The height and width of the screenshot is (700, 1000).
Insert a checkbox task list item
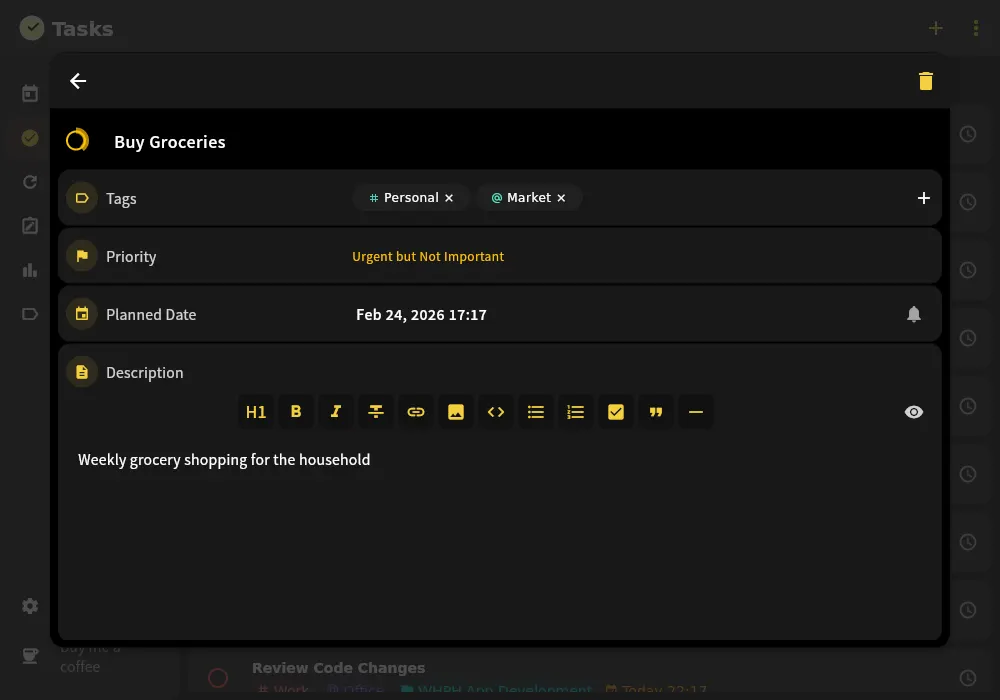(x=615, y=412)
